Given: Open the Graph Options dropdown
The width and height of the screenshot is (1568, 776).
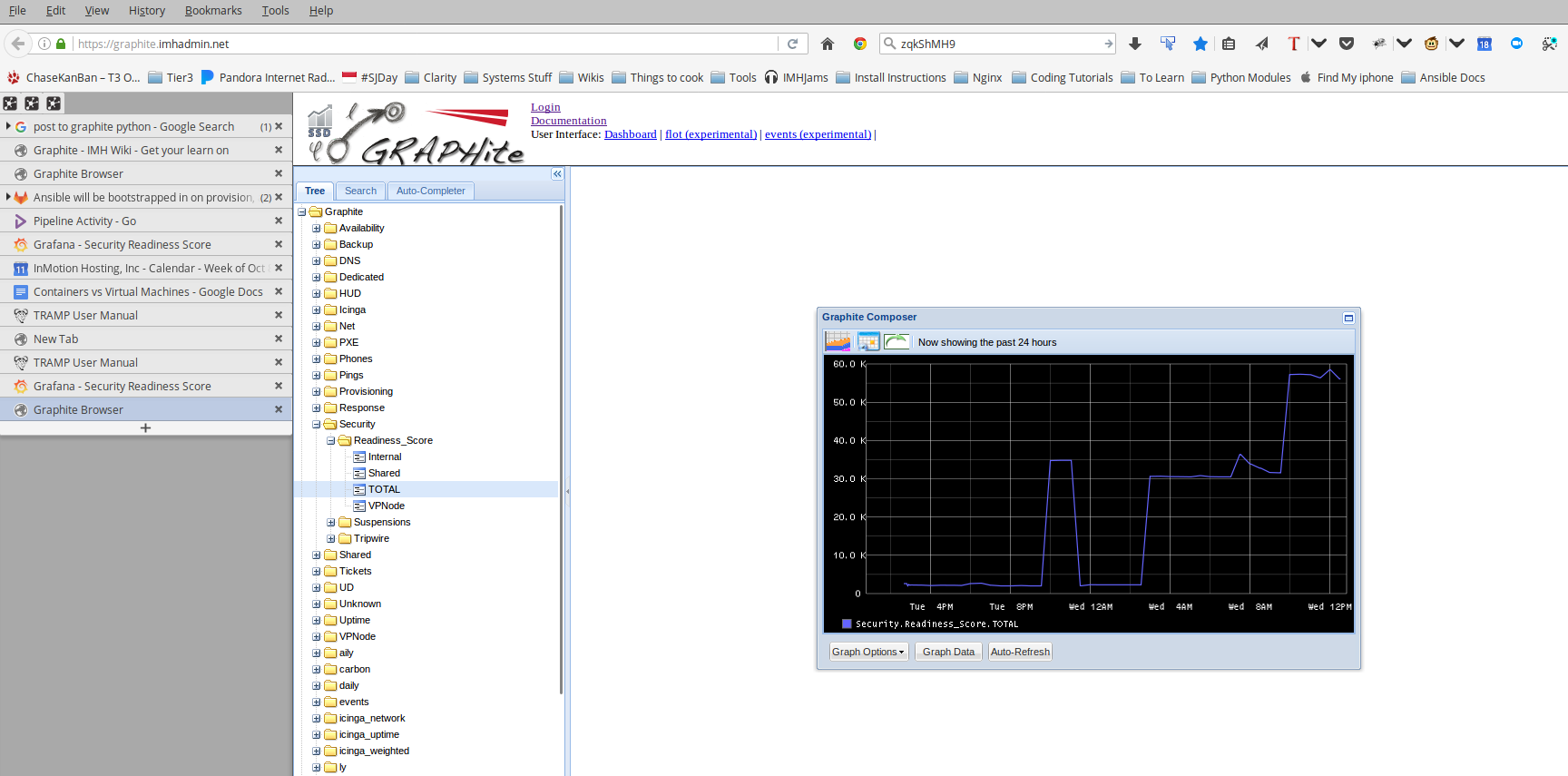Looking at the screenshot, I should tap(868, 652).
